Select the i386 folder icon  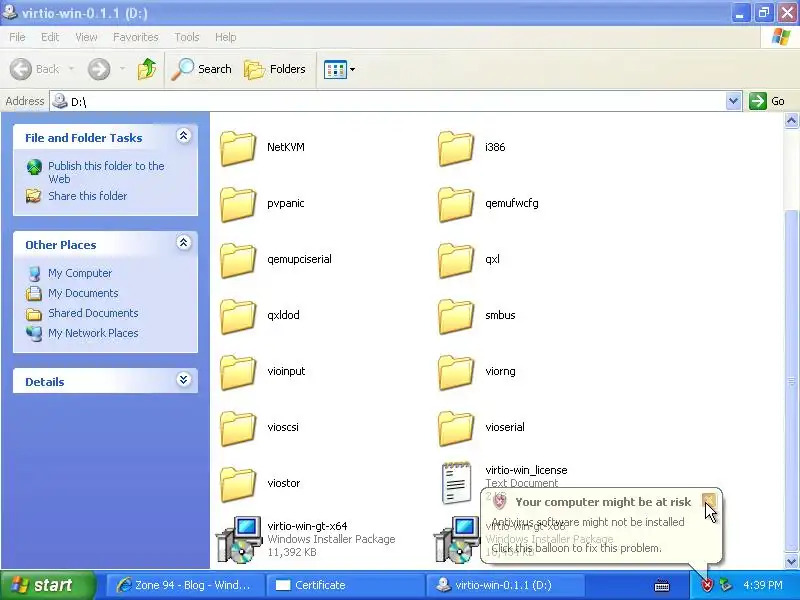(456, 148)
